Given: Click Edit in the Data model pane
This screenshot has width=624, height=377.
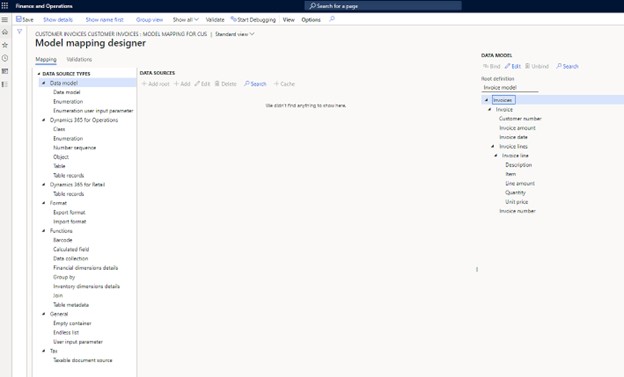Looking at the screenshot, I should pos(513,66).
